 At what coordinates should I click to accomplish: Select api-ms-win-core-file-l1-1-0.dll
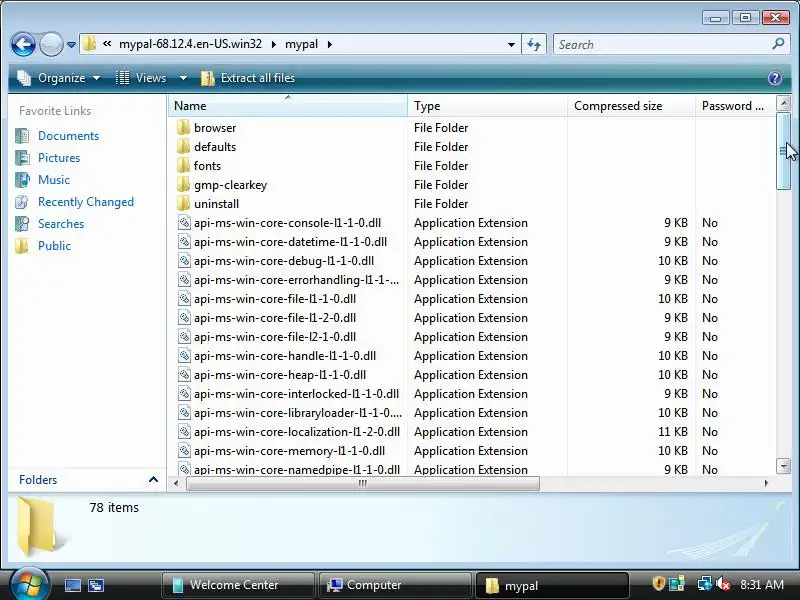(x=275, y=299)
